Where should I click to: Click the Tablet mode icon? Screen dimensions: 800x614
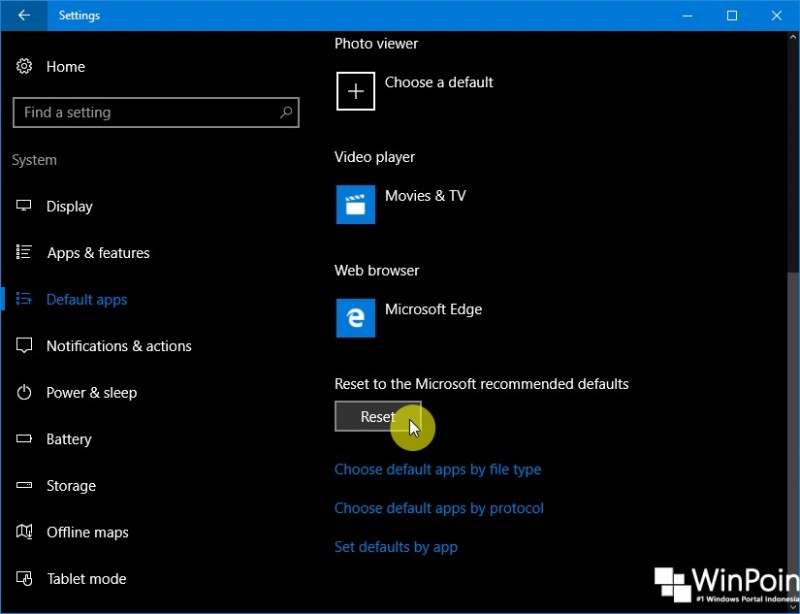24,578
